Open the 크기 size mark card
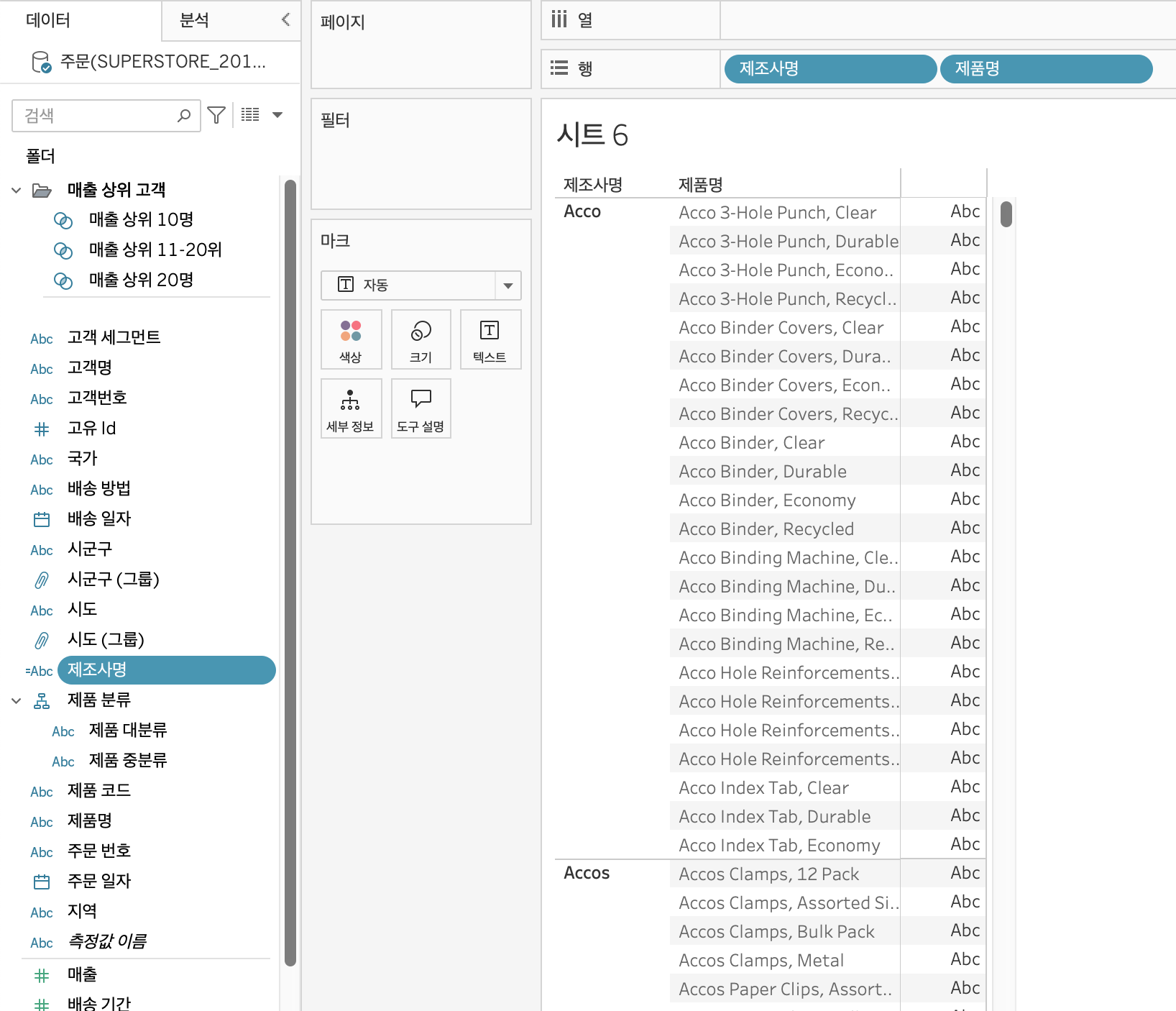The image size is (1176, 1011). (421, 339)
